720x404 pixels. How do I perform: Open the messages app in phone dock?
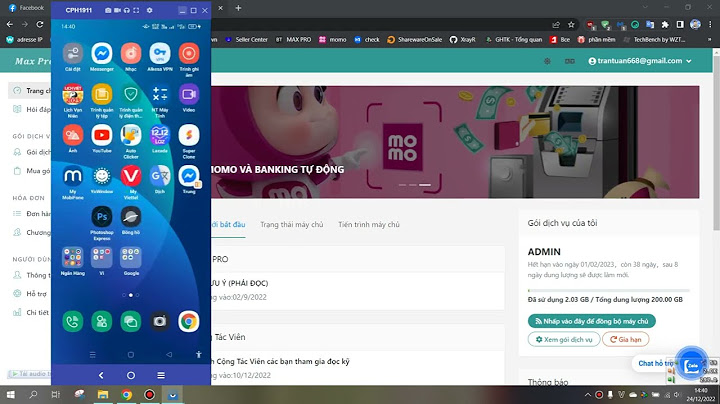click(131, 322)
